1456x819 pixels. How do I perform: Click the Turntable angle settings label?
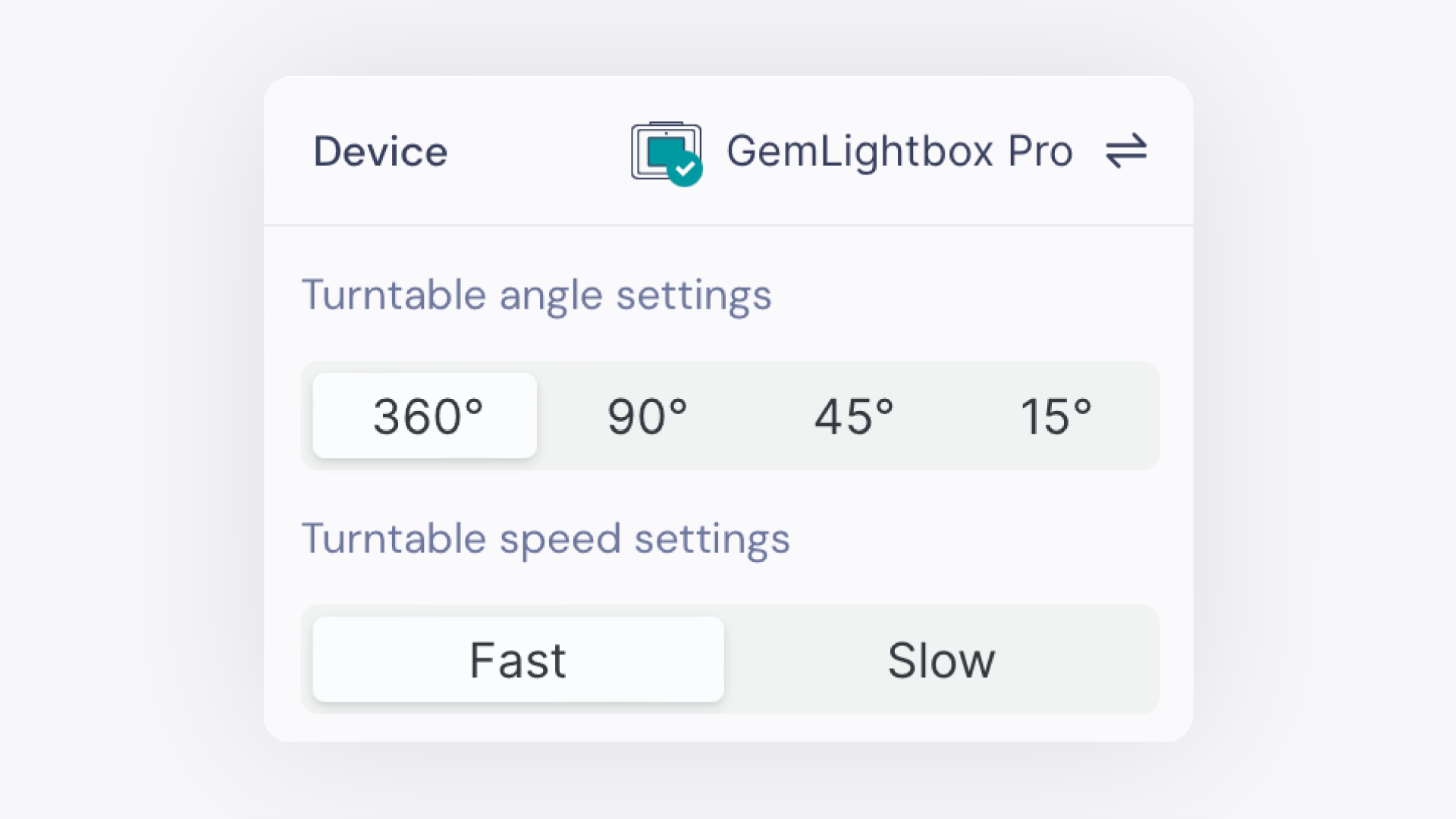(x=537, y=296)
